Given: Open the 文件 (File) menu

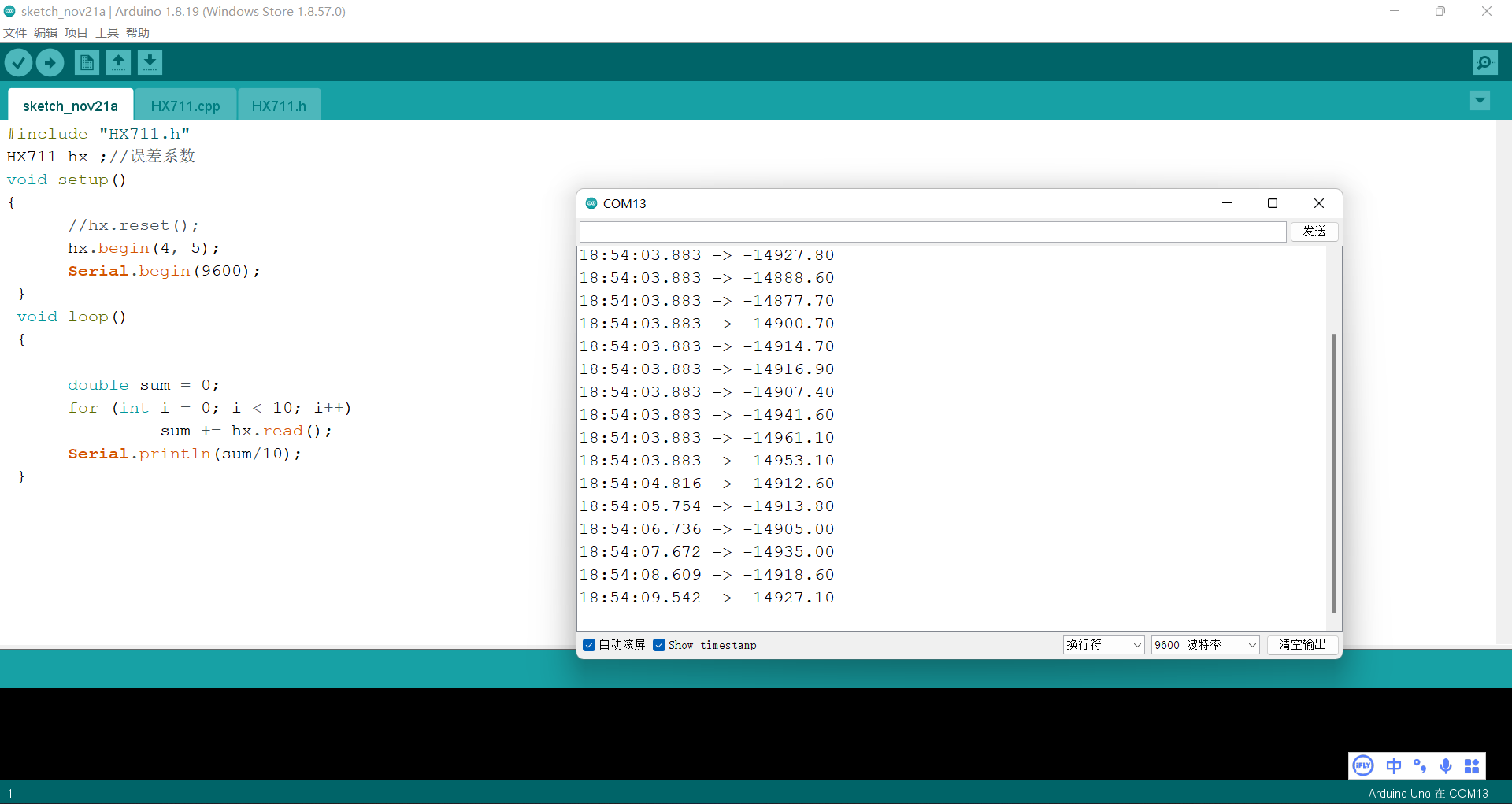Looking at the screenshot, I should pos(15,32).
